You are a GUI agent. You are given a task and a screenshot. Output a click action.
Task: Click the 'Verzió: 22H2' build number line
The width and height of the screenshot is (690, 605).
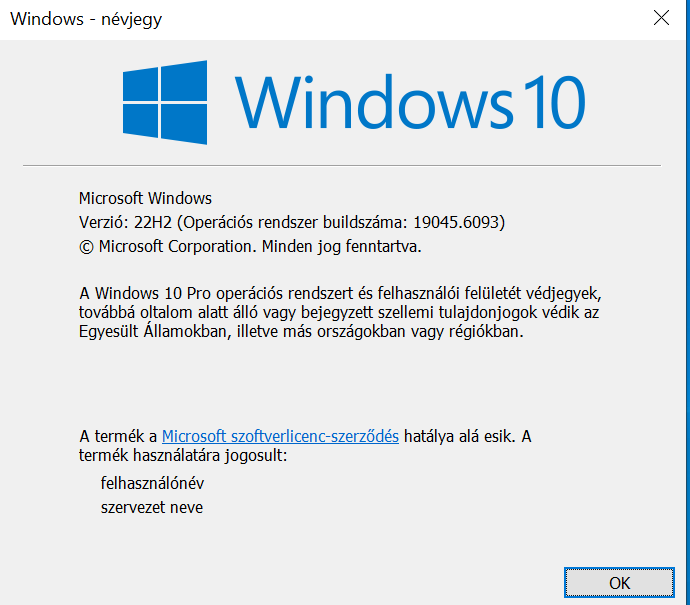[292, 222]
